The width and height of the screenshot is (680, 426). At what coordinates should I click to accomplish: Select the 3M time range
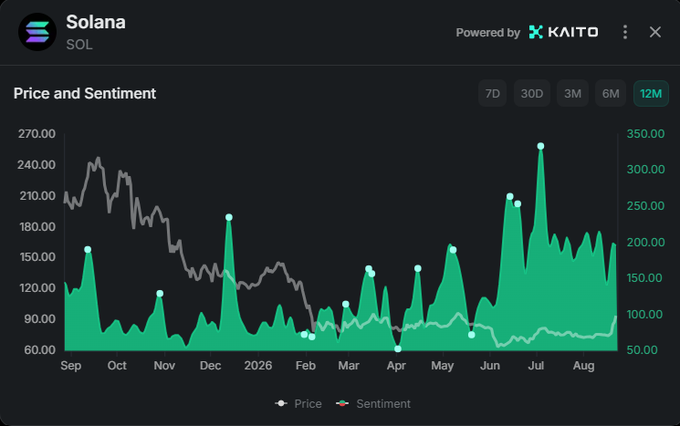pyautogui.click(x=572, y=93)
